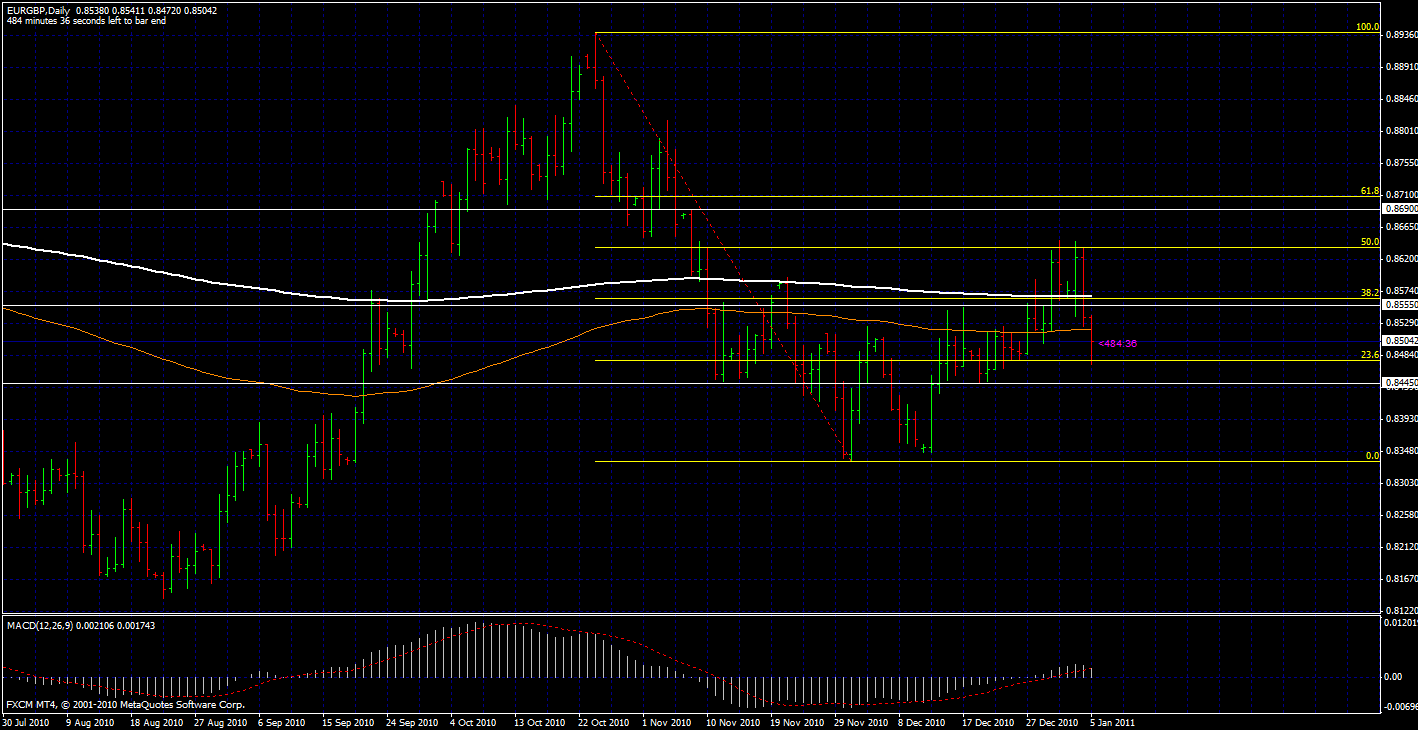Click the 0.83930 price axis value
This screenshot has height=730, width=1418.
pos(1401,419)
